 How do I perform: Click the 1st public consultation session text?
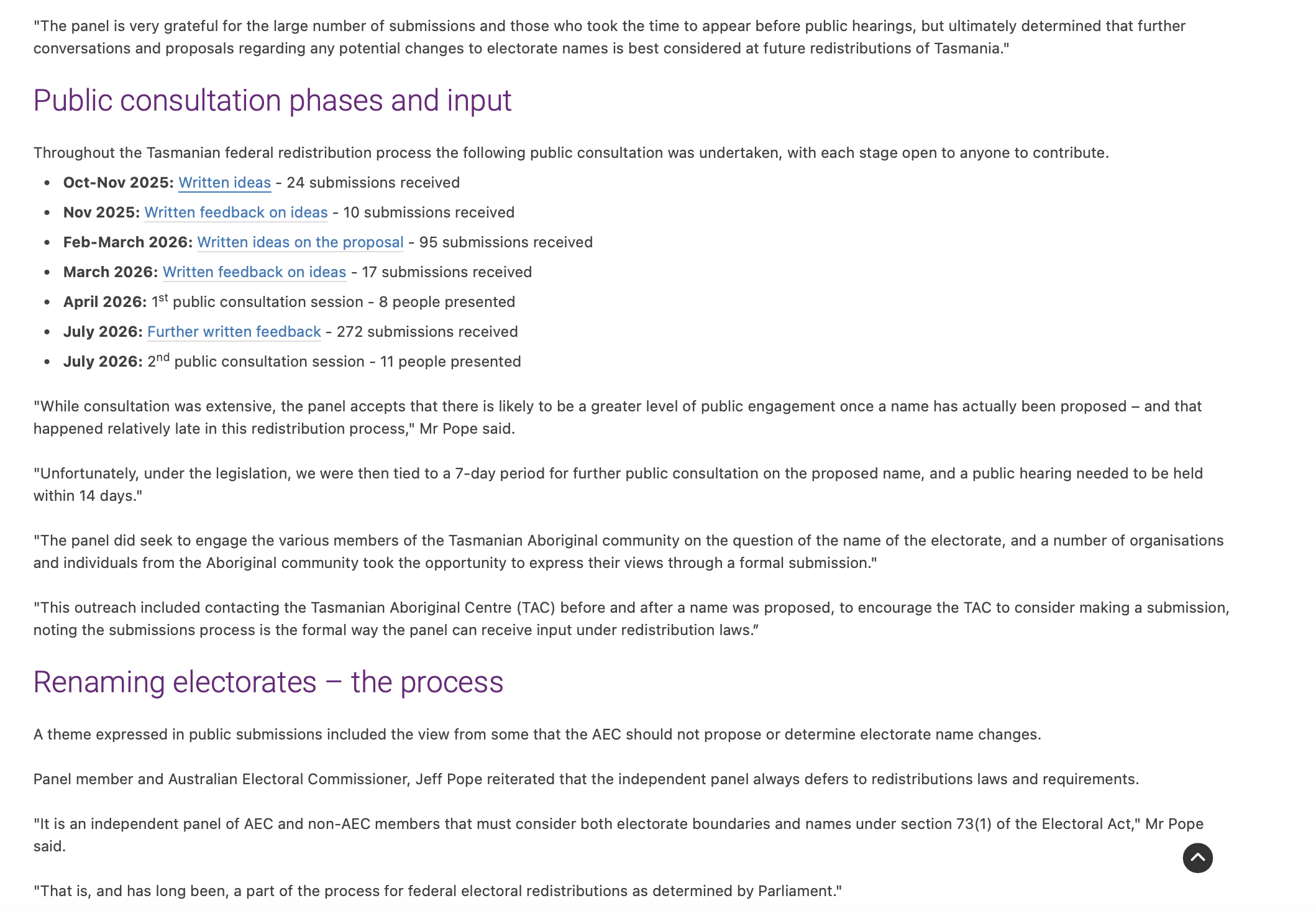point(257,301)
